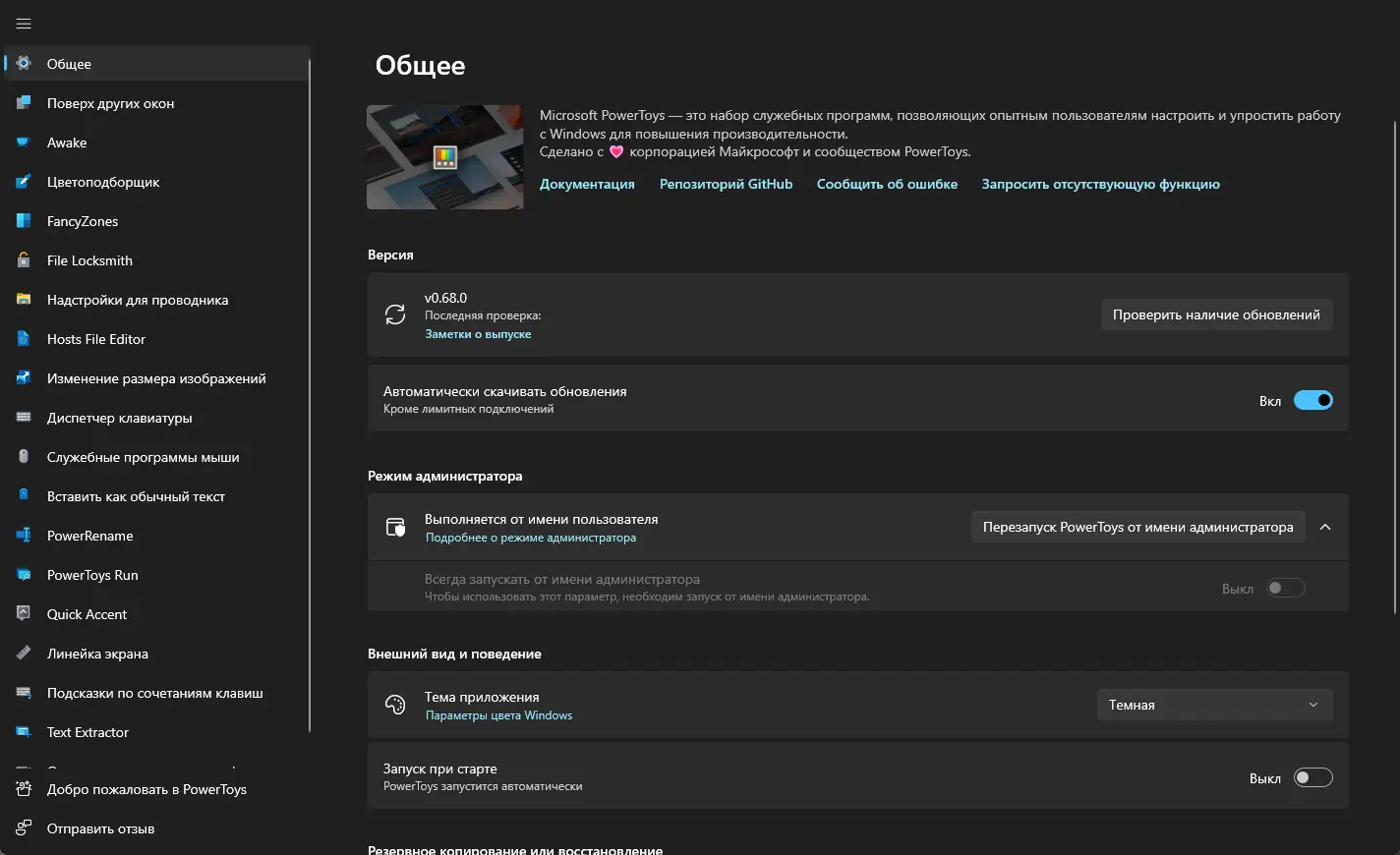Image resolution: width=1400 pixels, height=855 pixels.
Task: Click the main settings page vertical scrollbar
Action: (x=1395, y=367)
